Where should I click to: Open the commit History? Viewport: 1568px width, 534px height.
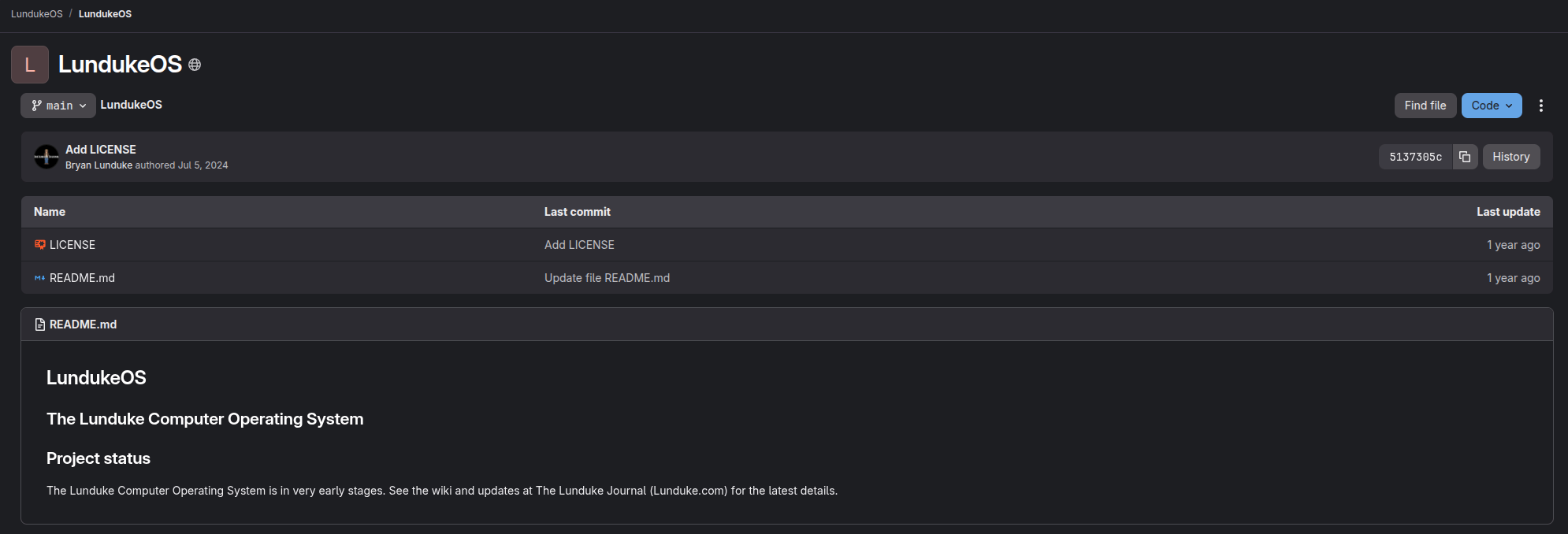click(1510, 157)
